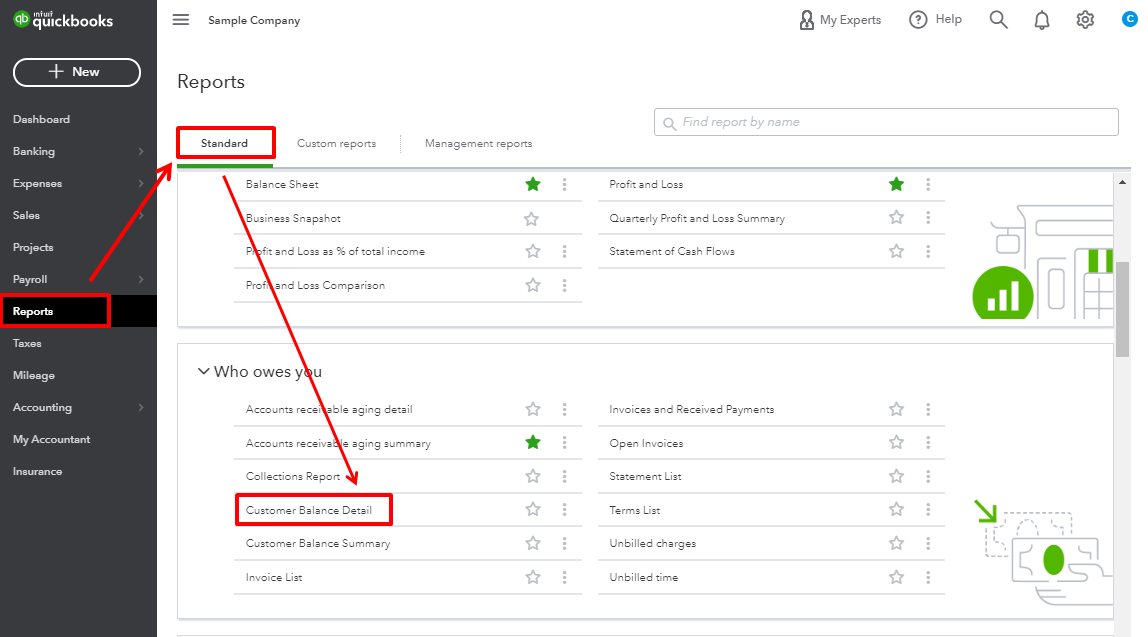Open more options for Unbilled charges

click(928, 543)
